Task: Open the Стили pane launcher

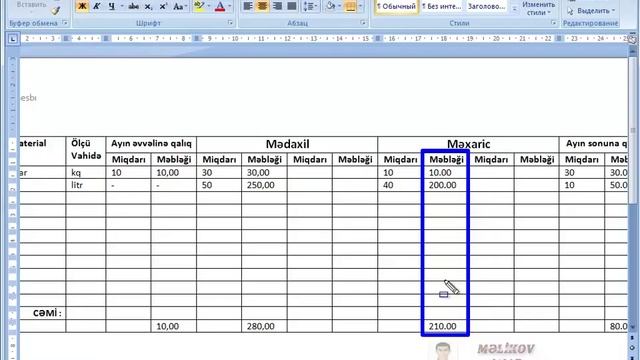Action: click(x=553, y=23)
